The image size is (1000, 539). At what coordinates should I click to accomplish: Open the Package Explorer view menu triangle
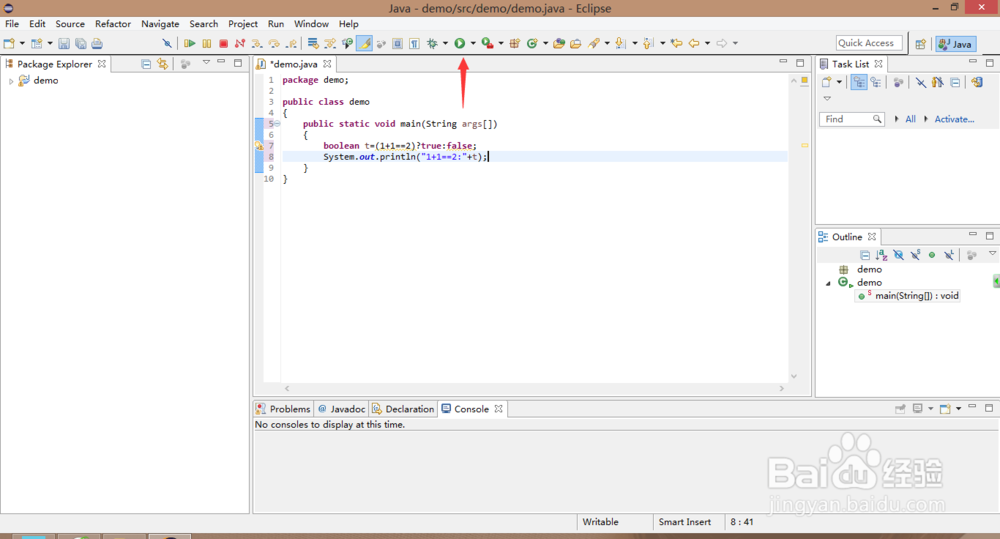coord(206,63)
